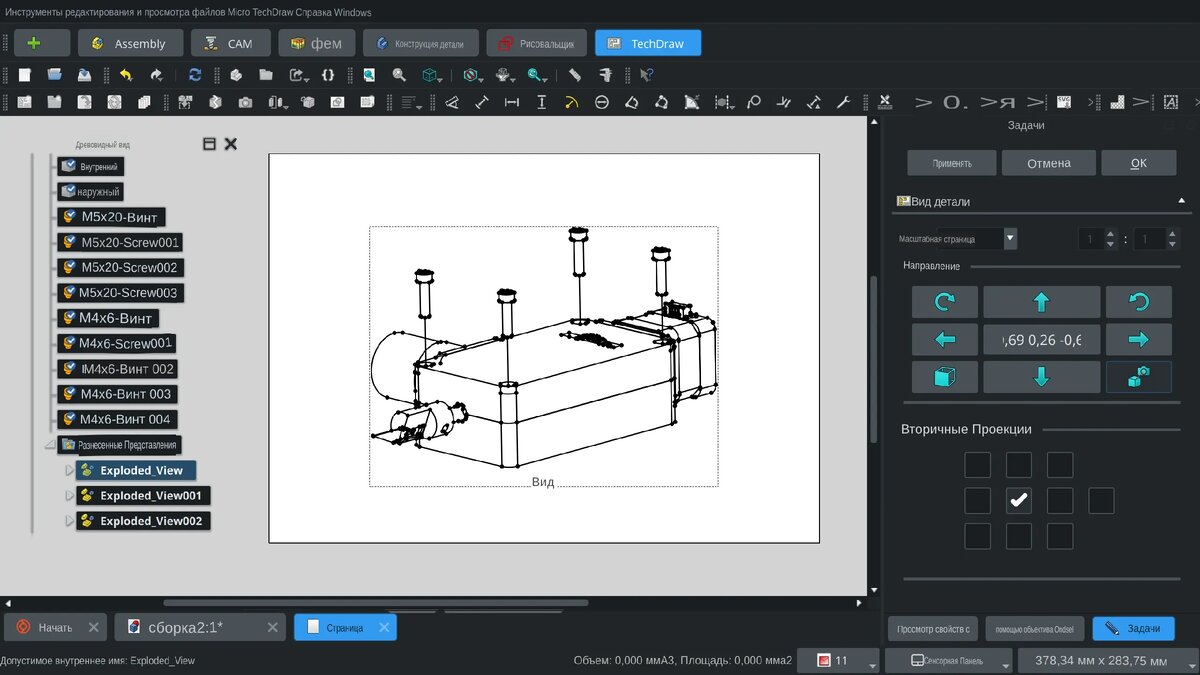Check the top-left secondary projection box
This screenshot has height=675, width=1200.
click(x=977, y=465)
